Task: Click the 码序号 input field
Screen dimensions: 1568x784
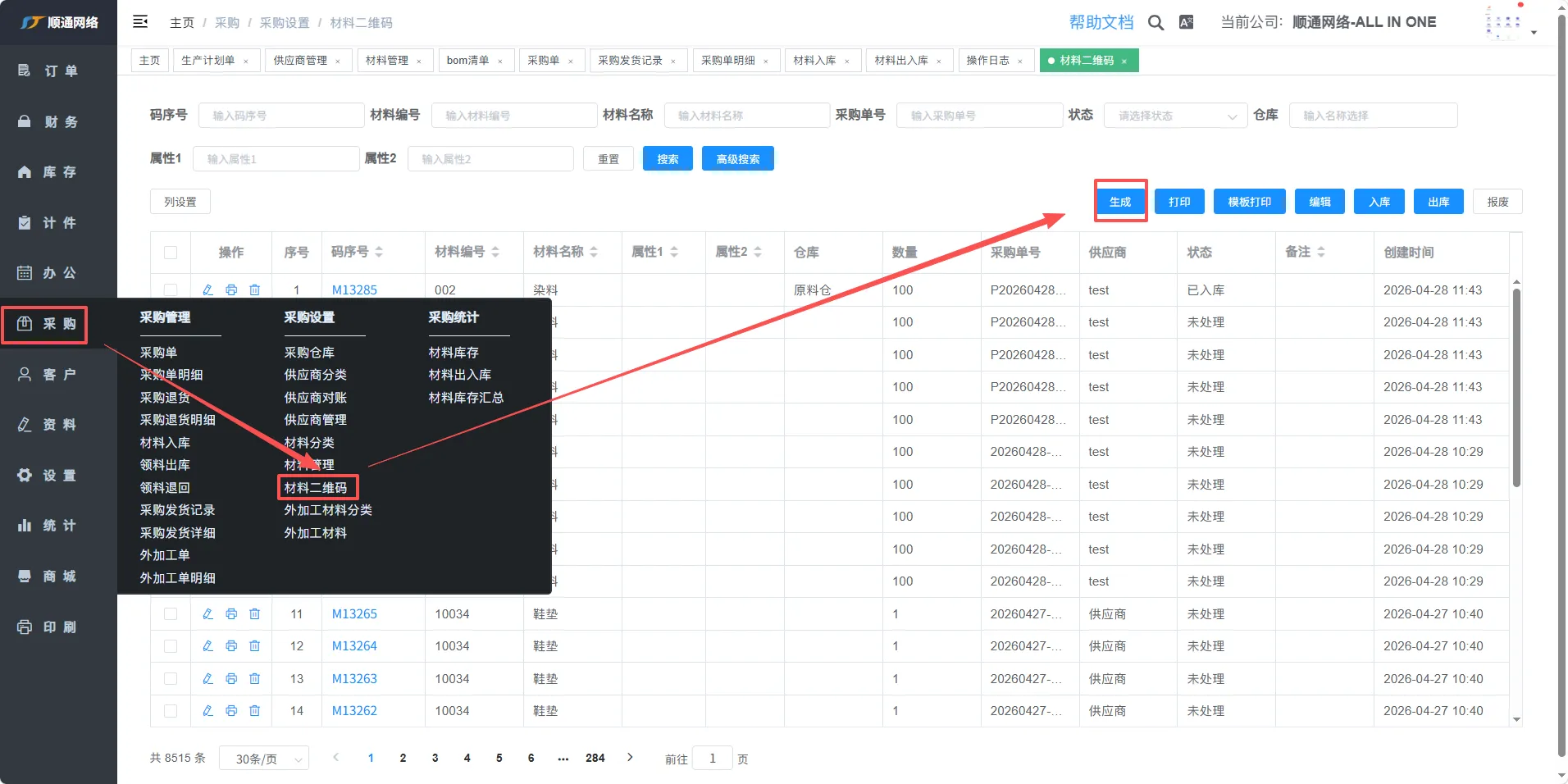Action: pos(280,116)
